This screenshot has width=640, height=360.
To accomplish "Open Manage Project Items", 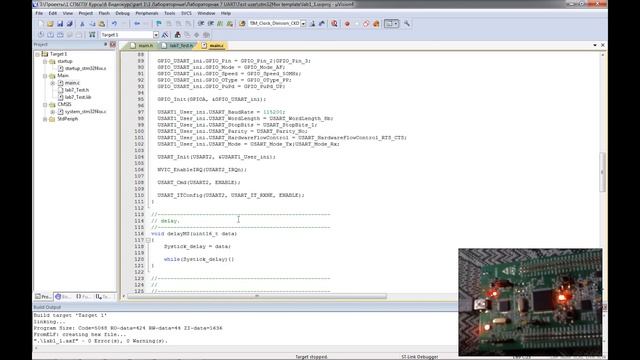I will [x=178, y=35].
